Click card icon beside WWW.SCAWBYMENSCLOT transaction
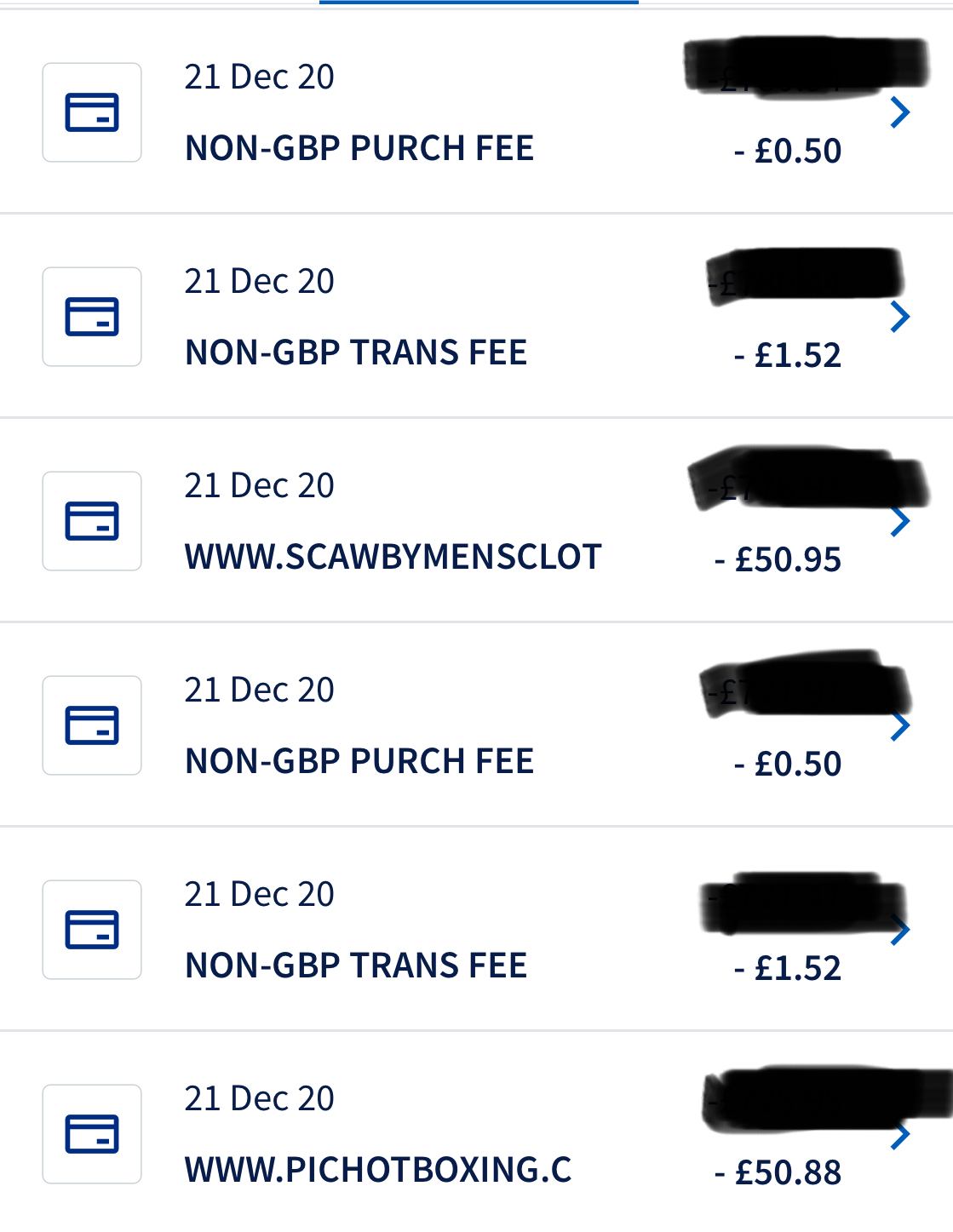Image resolution: width=953 pixels, height=1232 pixels. pos(92,521)
